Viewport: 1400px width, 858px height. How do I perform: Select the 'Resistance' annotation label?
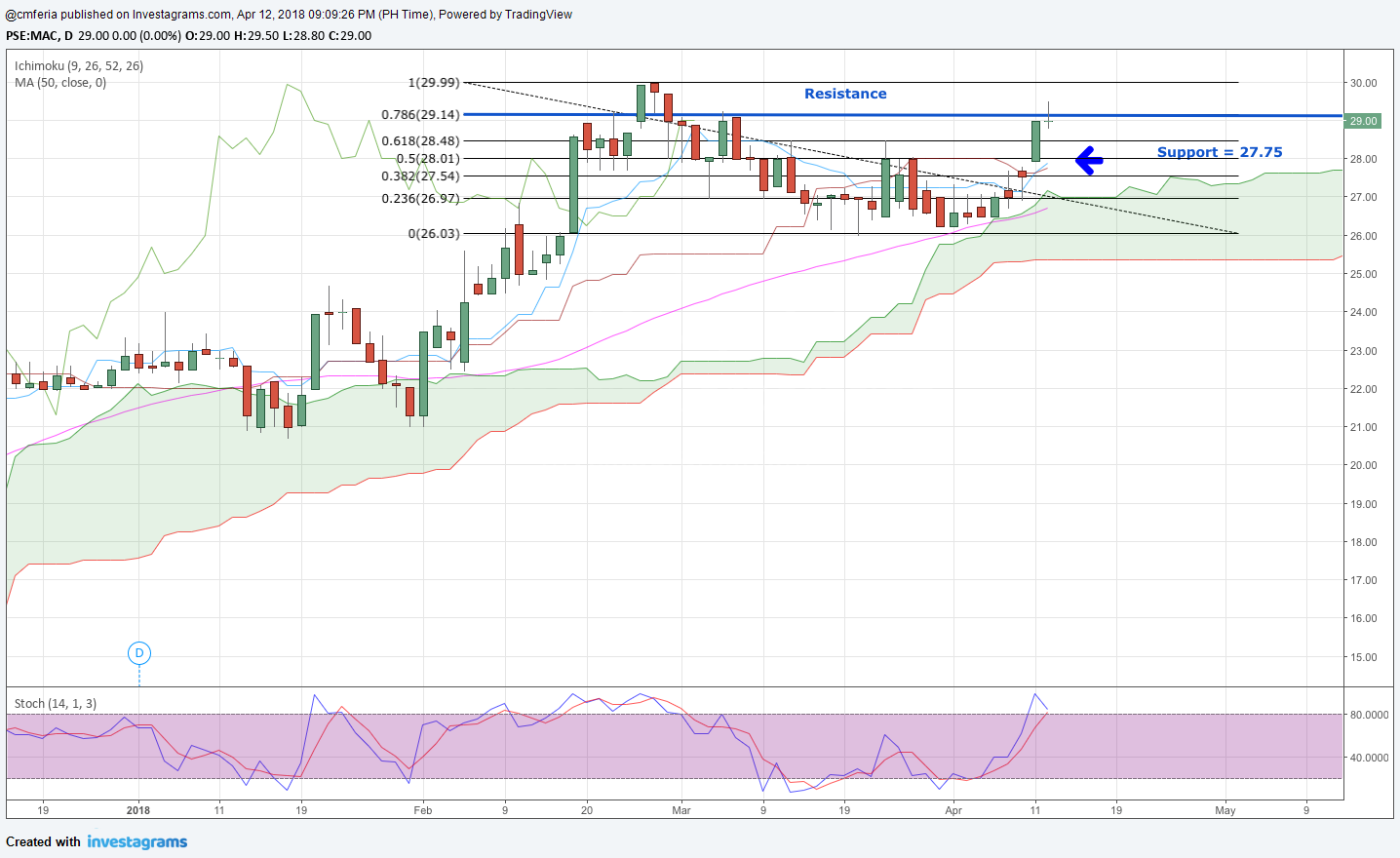pyautogui.click(x=845, y=94)
